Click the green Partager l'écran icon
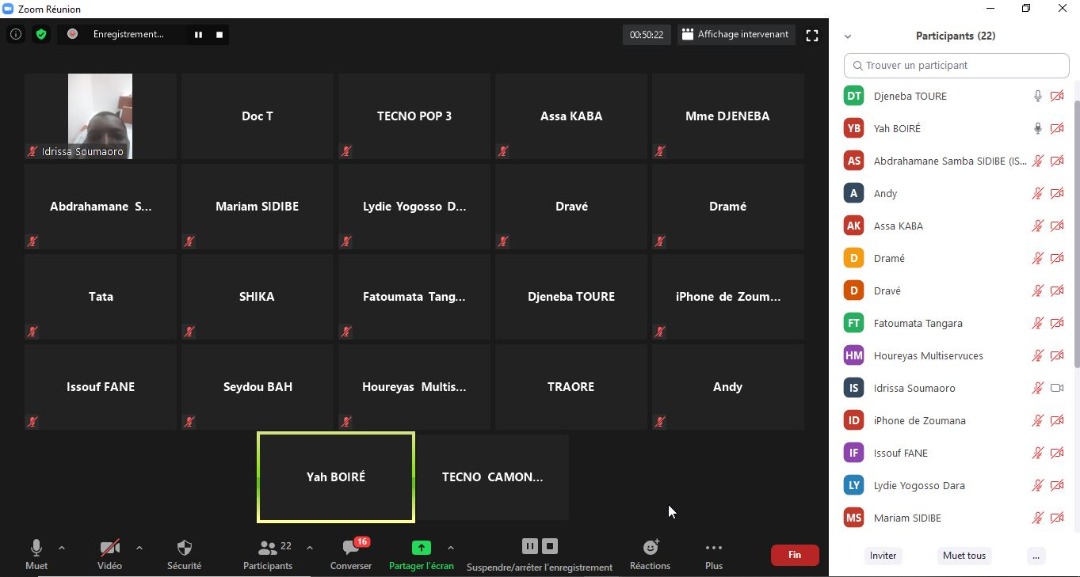1080x577 pixels. coord(421,548)
